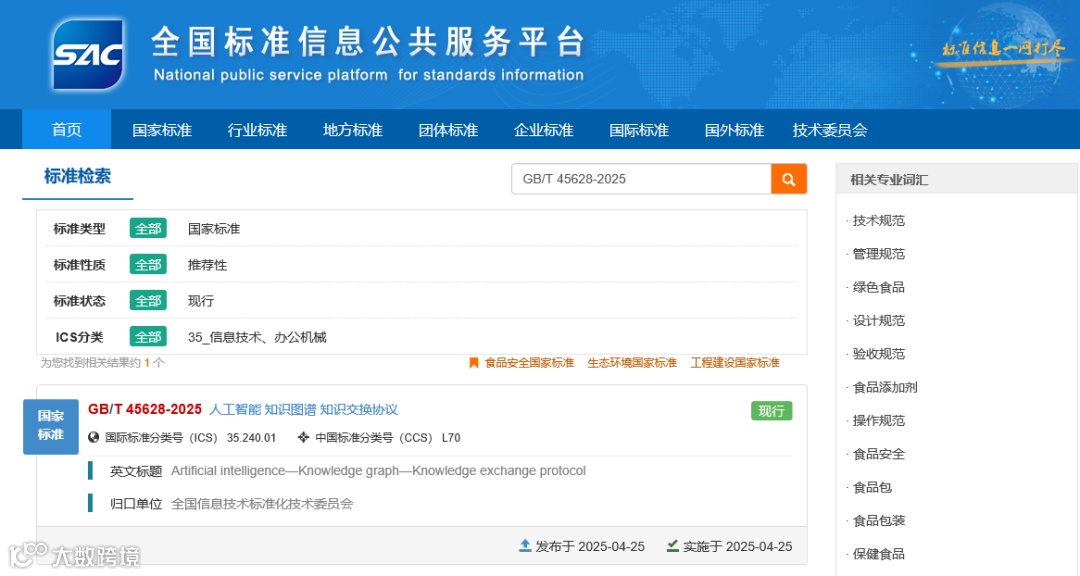Open 食品安全国家标准 link

click(x=529, y=362)
